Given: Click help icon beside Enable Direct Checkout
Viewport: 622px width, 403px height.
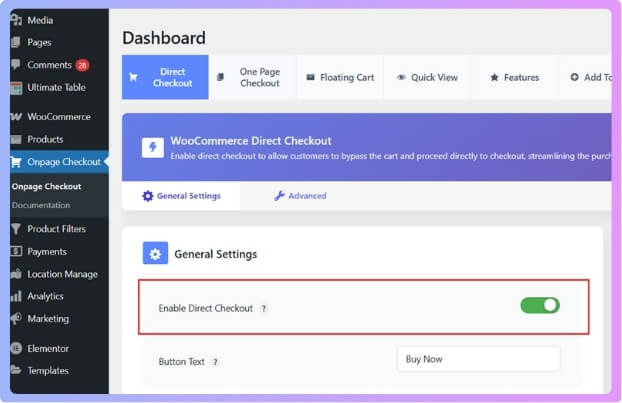Looking at the screenshot, I should coord(264,308).
